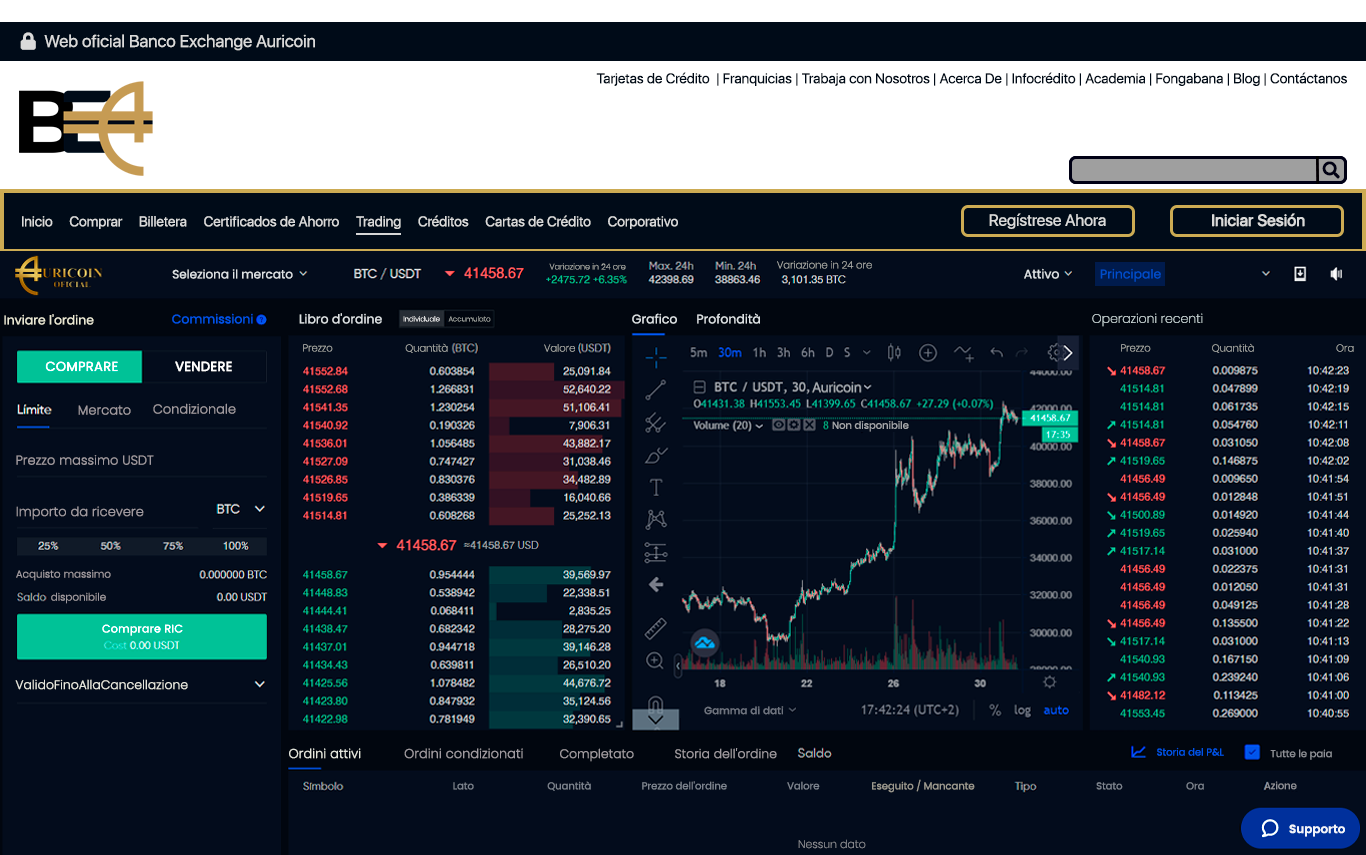This screenshot has width=1366, height=855.
Task: Open the candlestick chart style menu
Action: pyautogui.click(x=894, y=352)
